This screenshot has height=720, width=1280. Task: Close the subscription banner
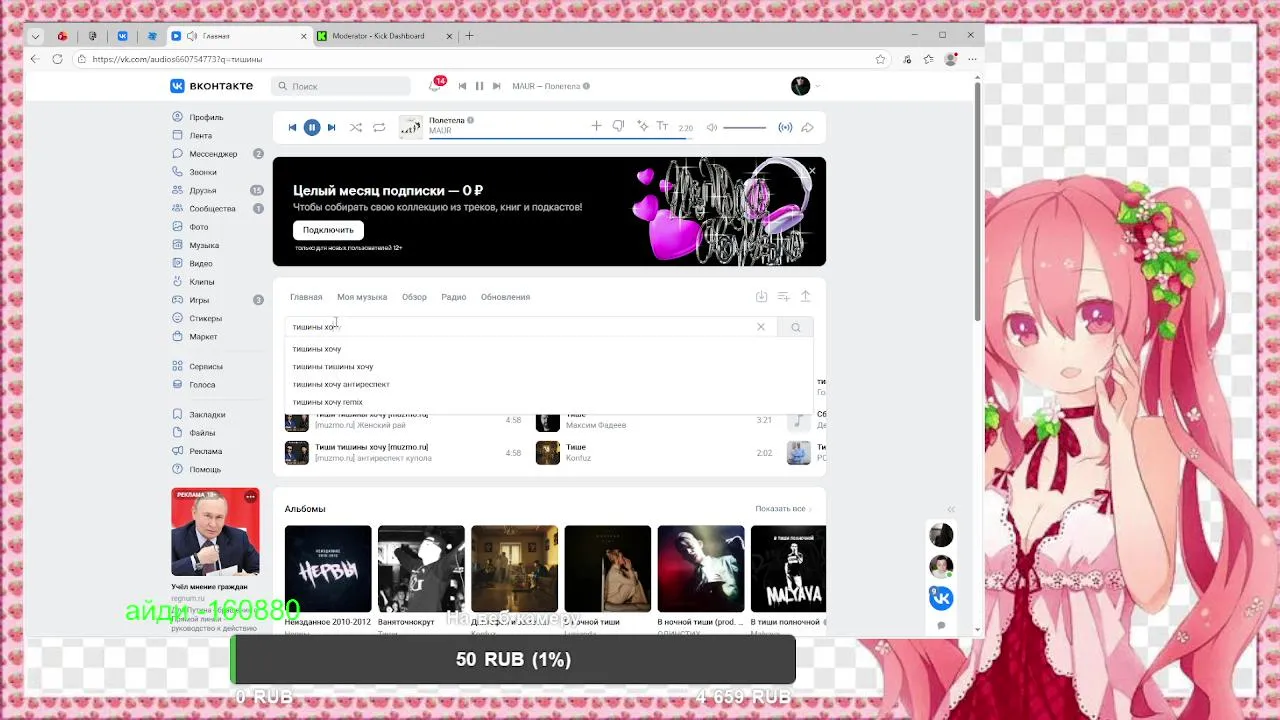pyautogui.click(x=812, y=171)
